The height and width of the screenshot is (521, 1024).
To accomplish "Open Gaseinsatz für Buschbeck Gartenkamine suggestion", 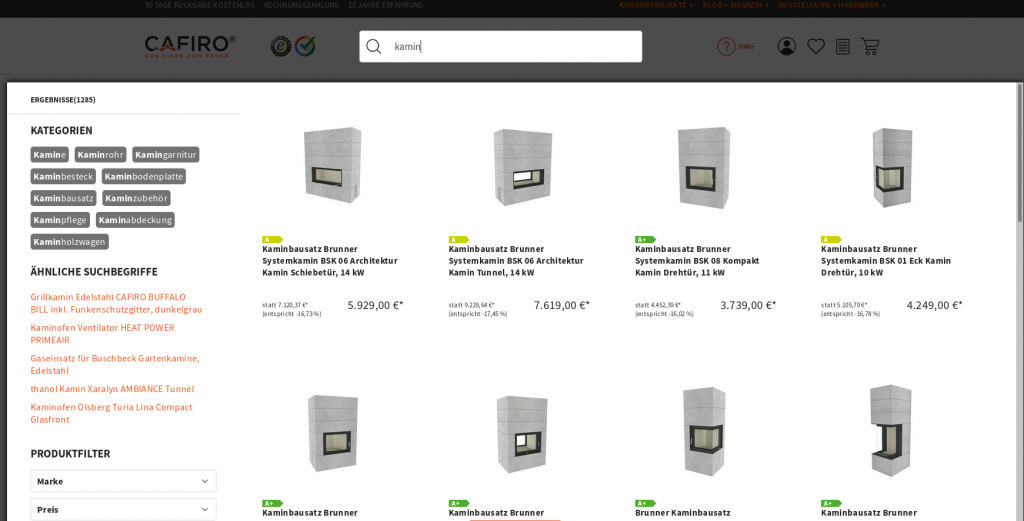I will pos(115,364).
